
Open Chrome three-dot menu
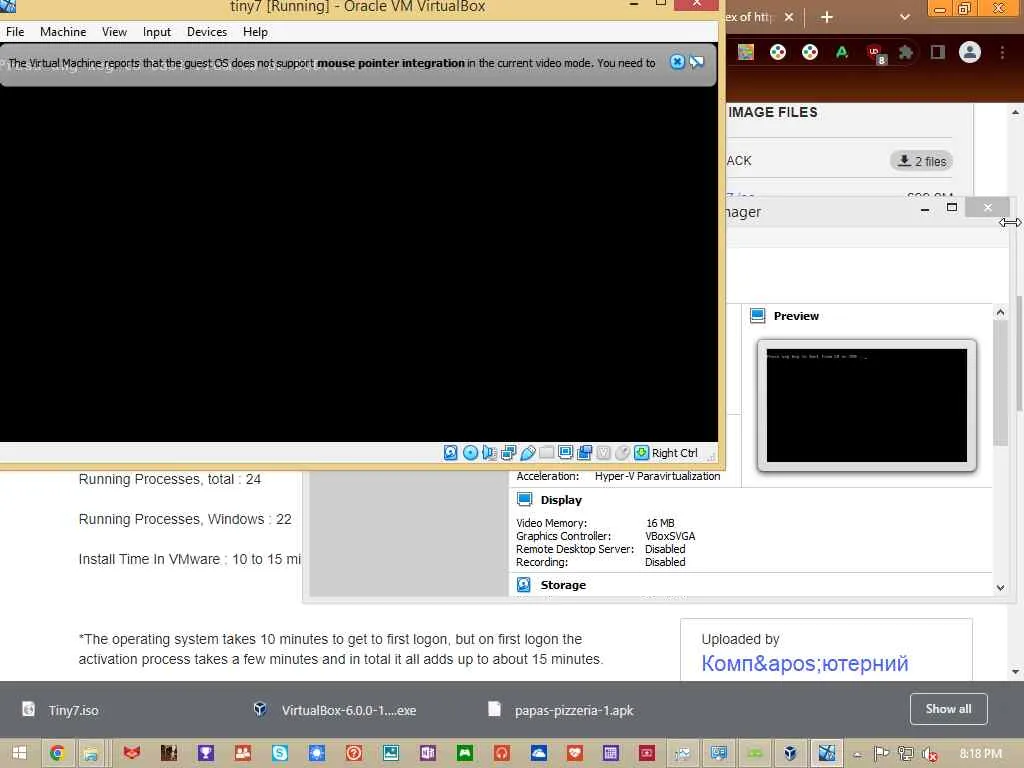click(1002, 52)
